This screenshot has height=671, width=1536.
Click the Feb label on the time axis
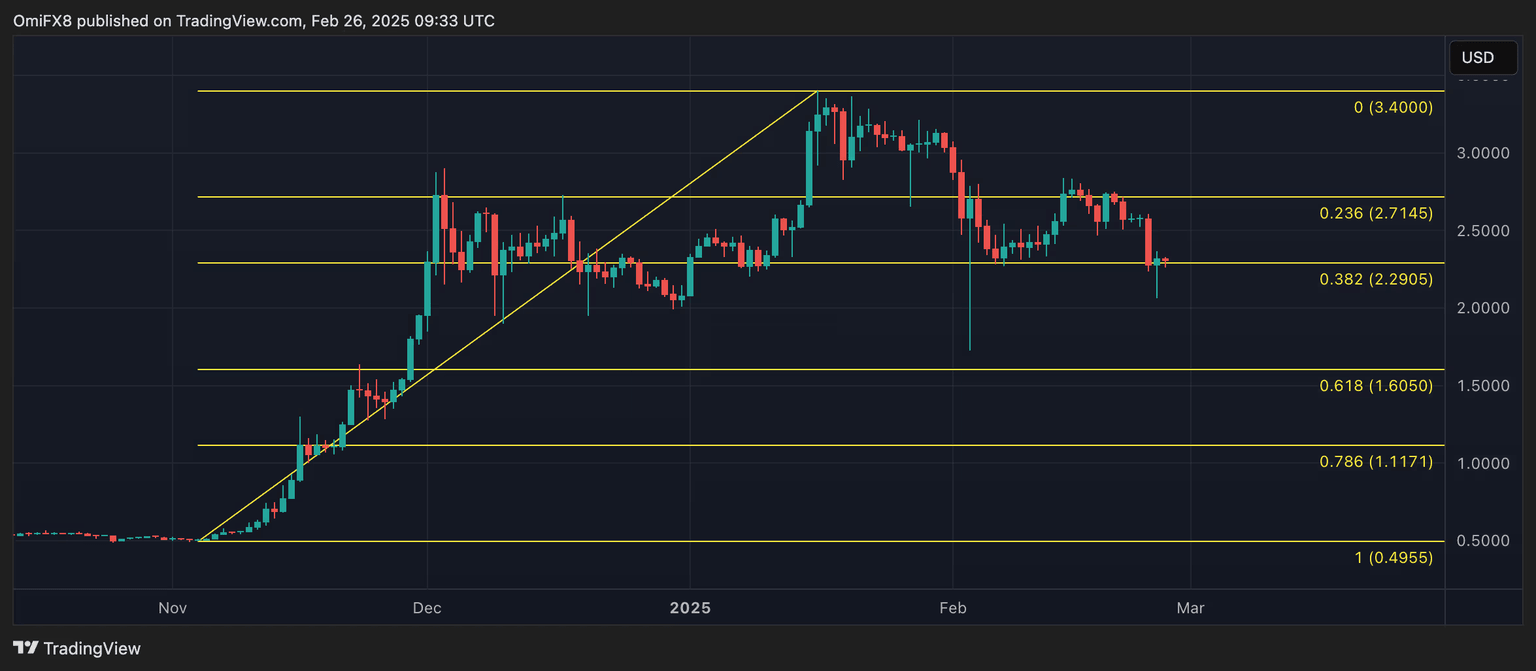(x=953, y=607)
